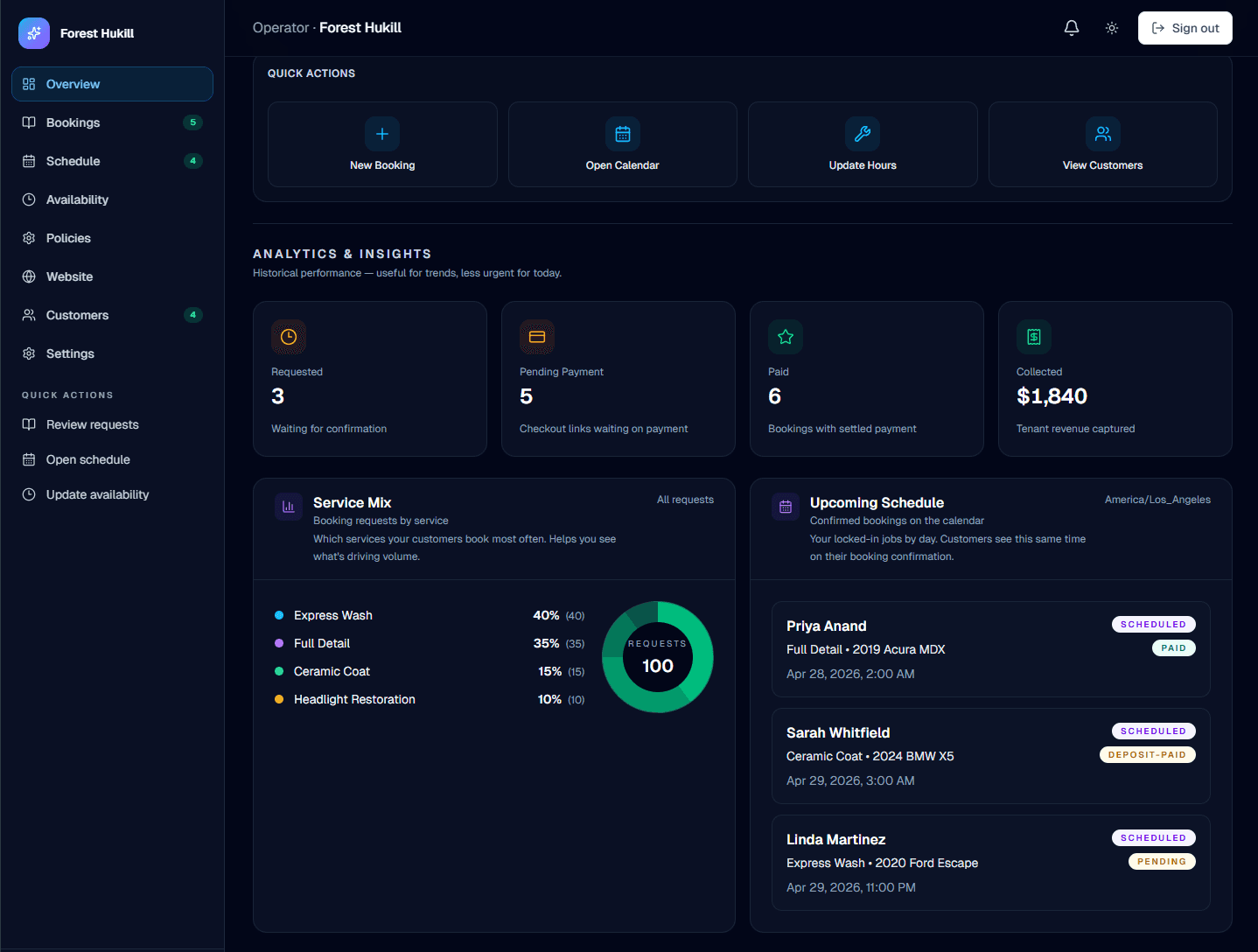Click the Express Wash blue color dot
The height and width of the screenshot is (952, 1258).
(x=279, y=615)
